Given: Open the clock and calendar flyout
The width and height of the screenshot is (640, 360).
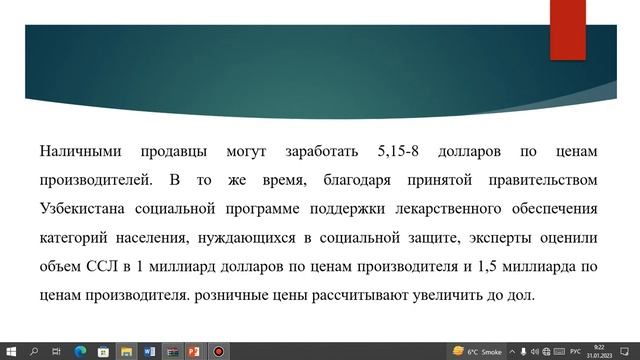Looking at the screenshot, I should click(x=599, y=351).
